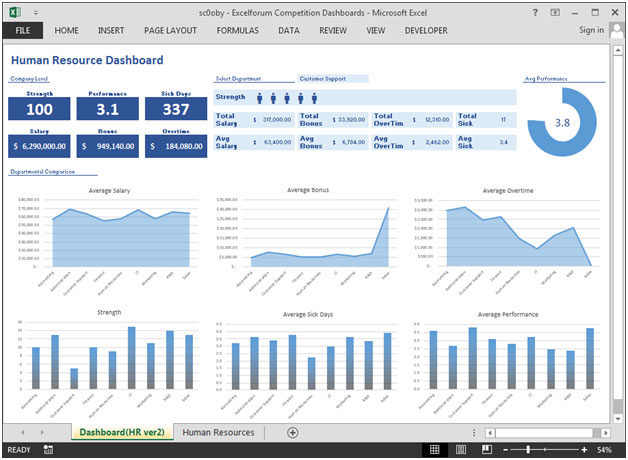Click the zoom slider handle
The height and width of the screenshot is (460, 628).
tap(528, 450)
